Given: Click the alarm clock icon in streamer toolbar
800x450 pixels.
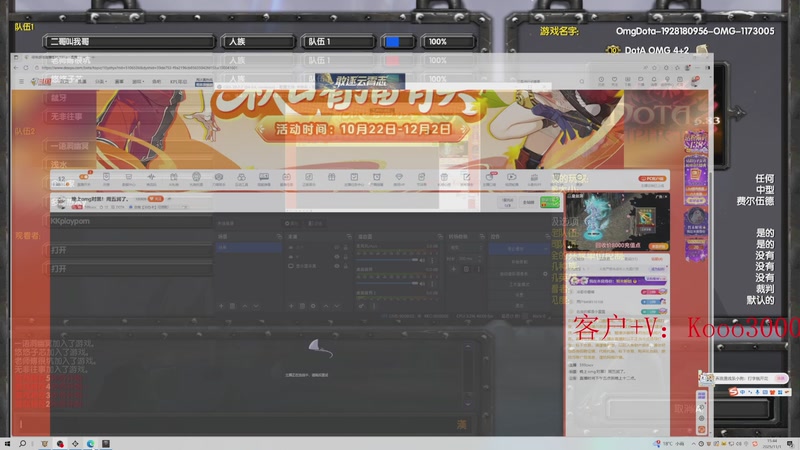Looking at the screenshot, I should coord(377,177).
